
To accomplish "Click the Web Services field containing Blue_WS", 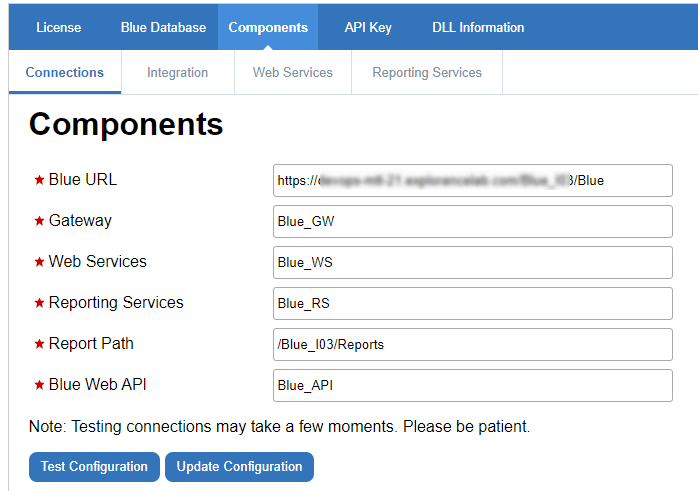I will coord(473,263).
